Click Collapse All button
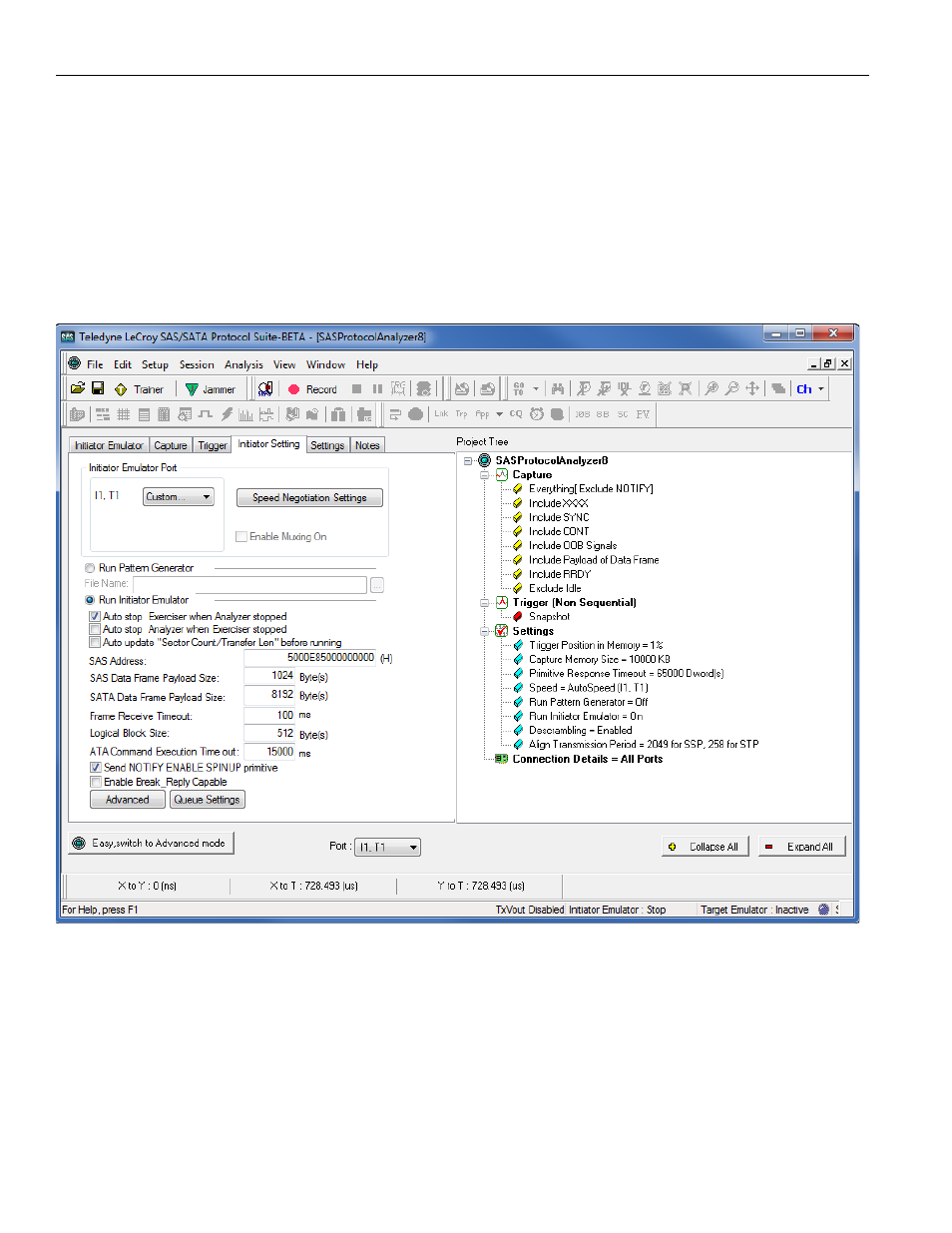 pyautogui.click(x=706, y=847)
